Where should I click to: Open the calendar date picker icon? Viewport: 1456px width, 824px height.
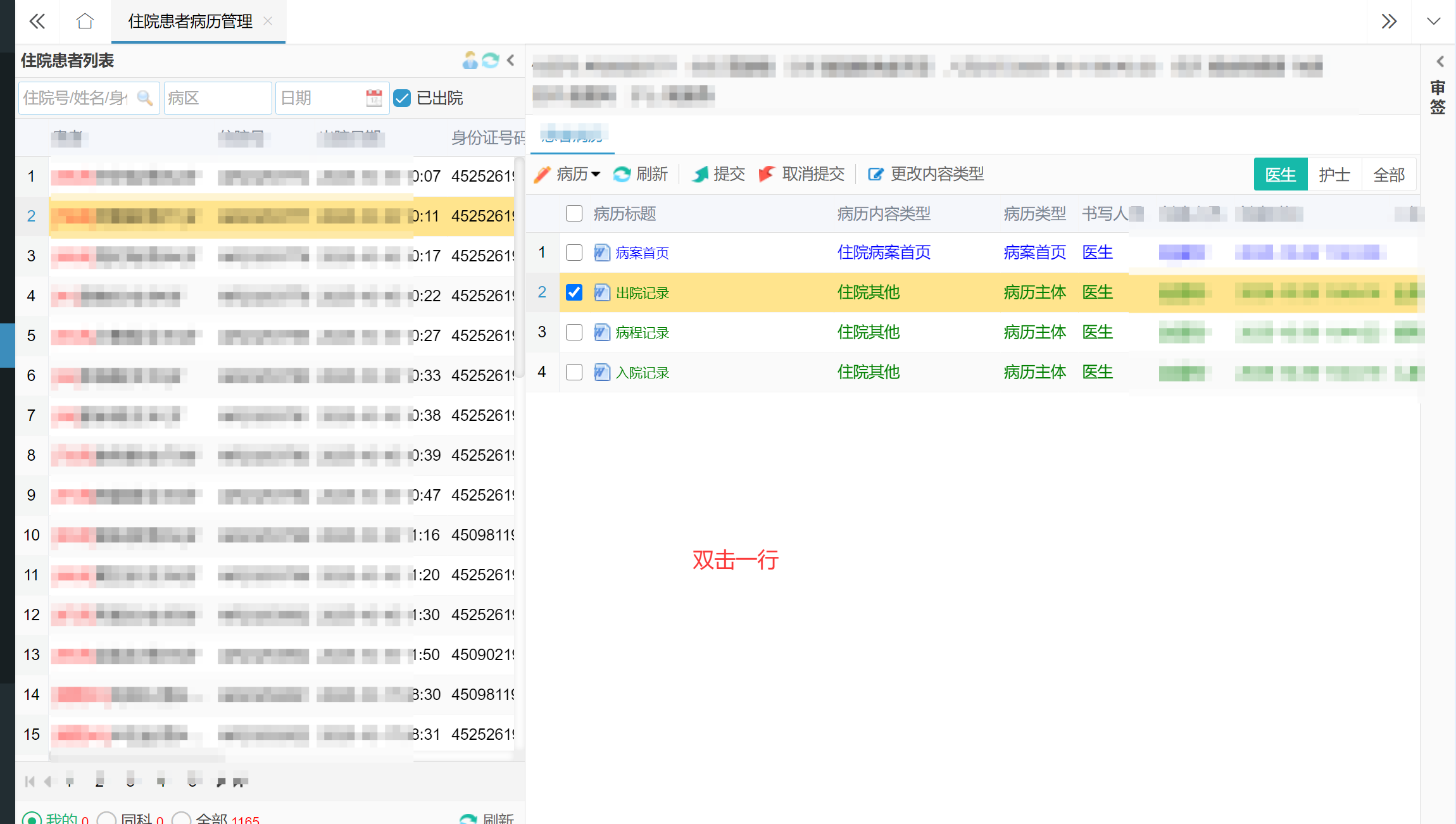coord(374,98)
